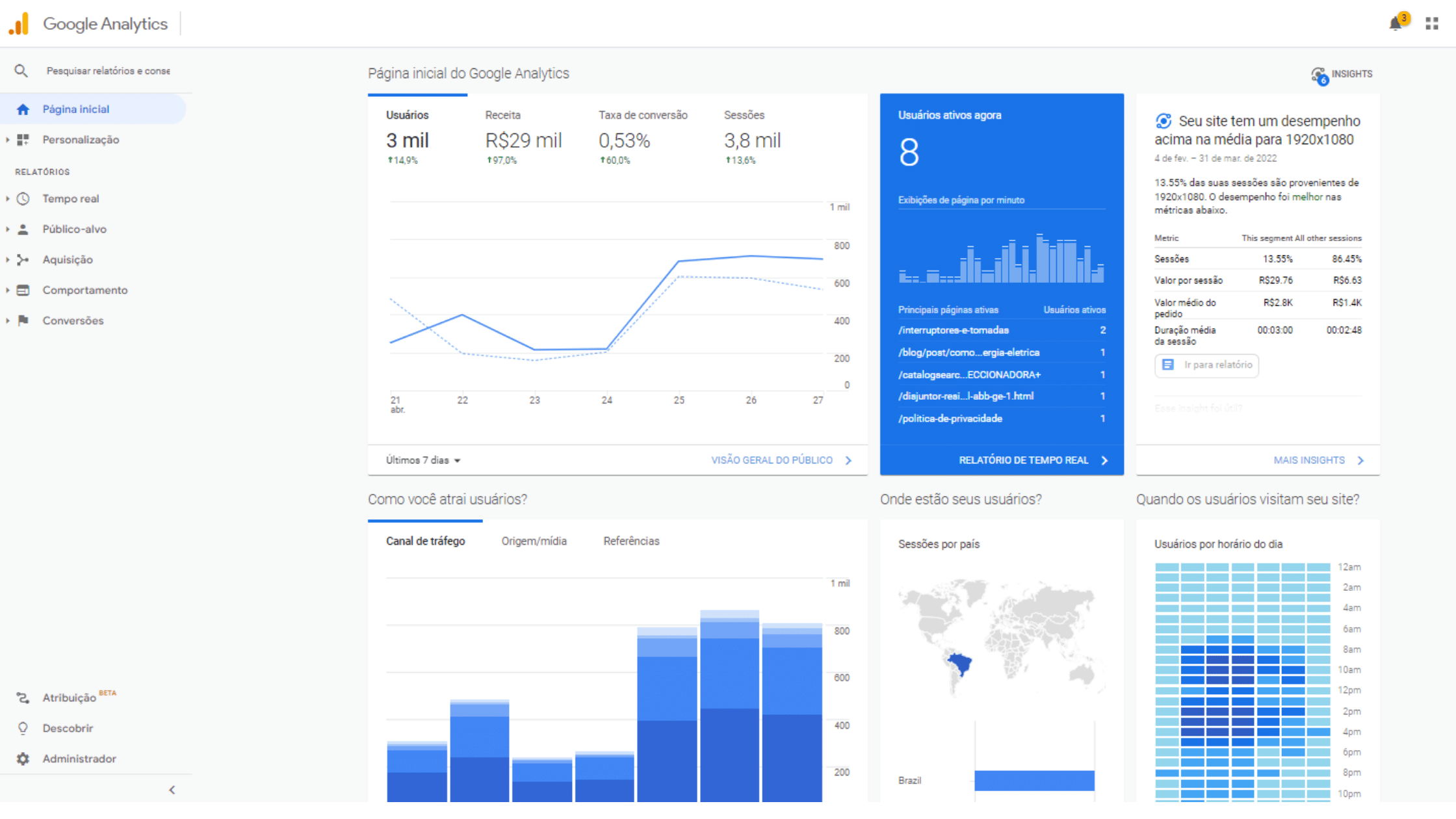Switch to the Canal de tráfego tab
Screen dimensions: 1456x819
point(426,541)
